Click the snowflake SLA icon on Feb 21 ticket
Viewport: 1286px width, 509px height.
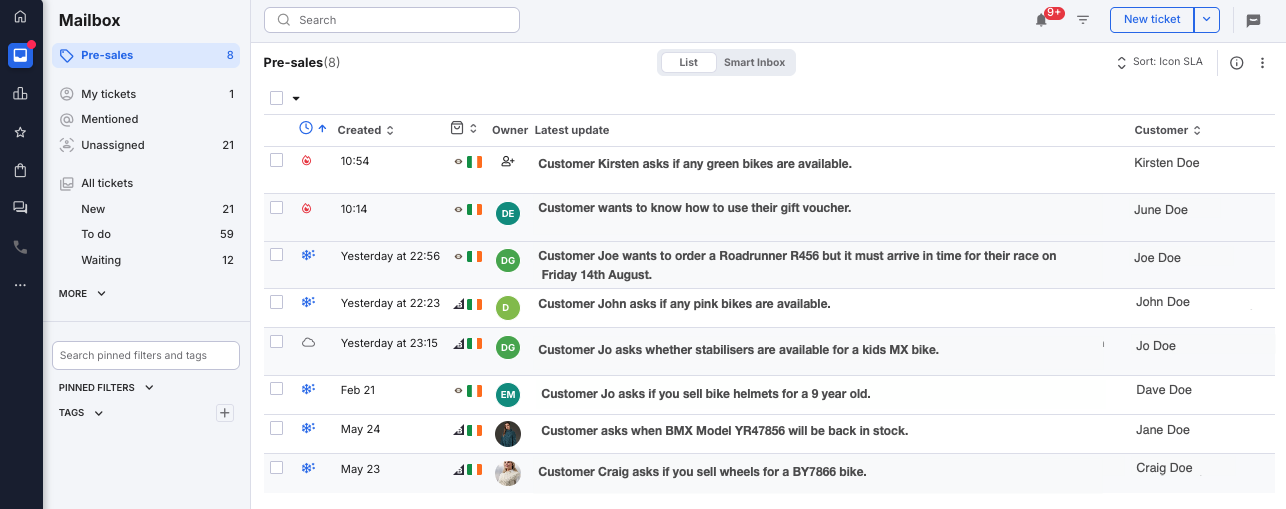point(308,389)
